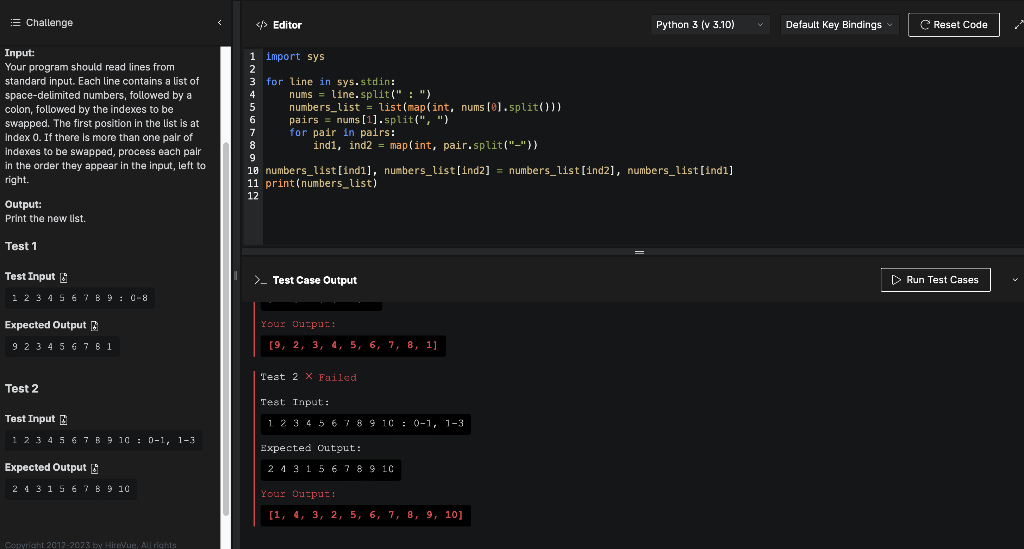Expand editor to fullscreen icon
Screen dimensions: 1024x549
1018,25
